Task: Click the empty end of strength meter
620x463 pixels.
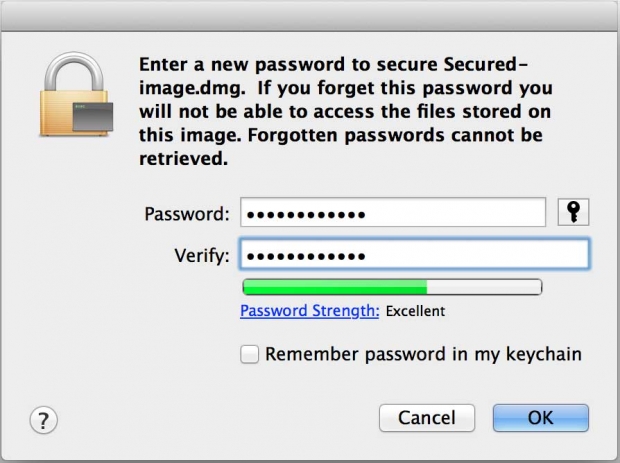Action: click(x=484, y=287)
